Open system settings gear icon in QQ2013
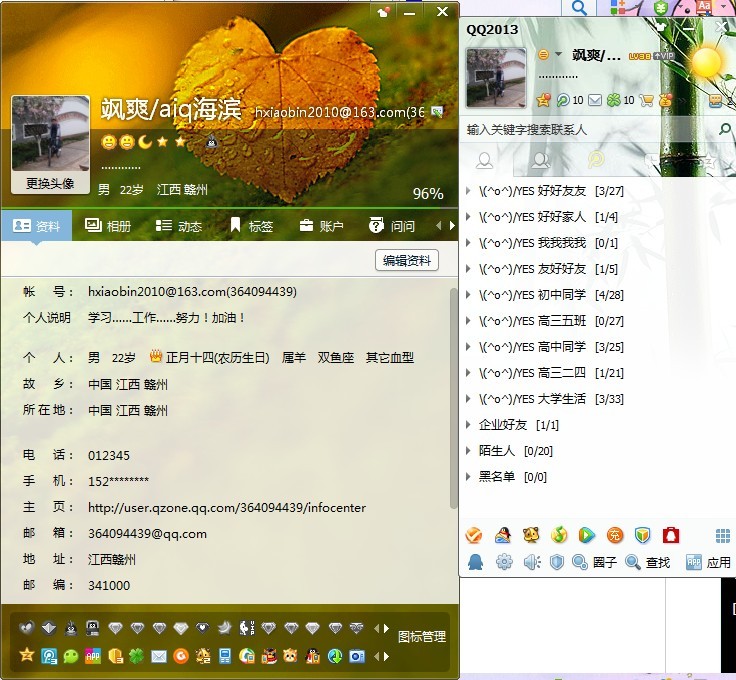736x680 pixels. coord(505,562)
